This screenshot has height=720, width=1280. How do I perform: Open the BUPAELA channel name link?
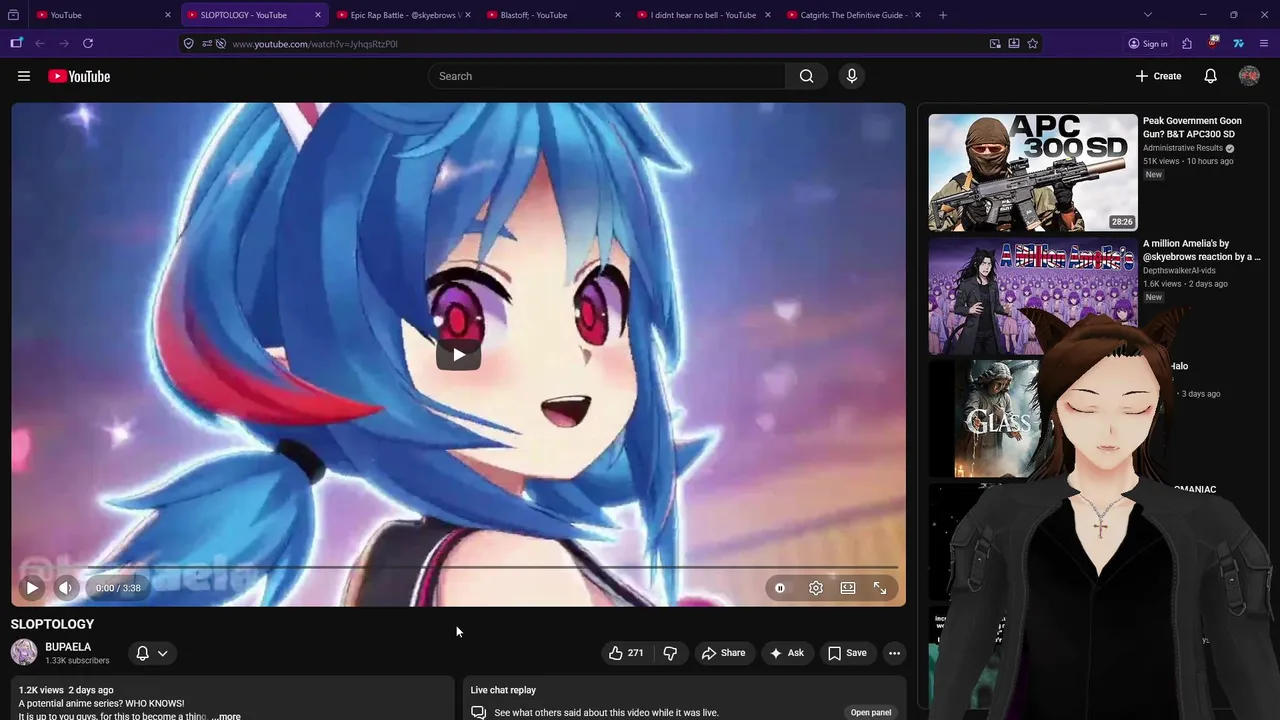coord(68,647)
